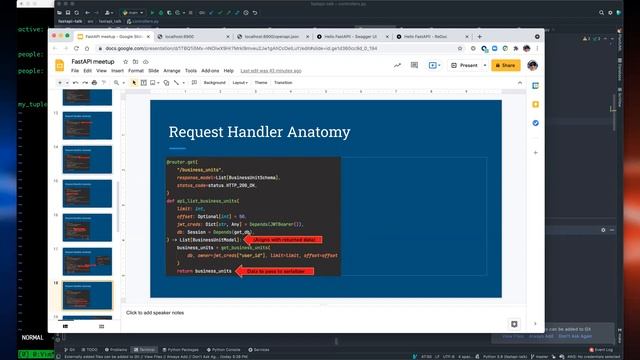Open the Chrome extensions puzzle icon
Screen dimensions: 640x360
(x=516, y=49)
